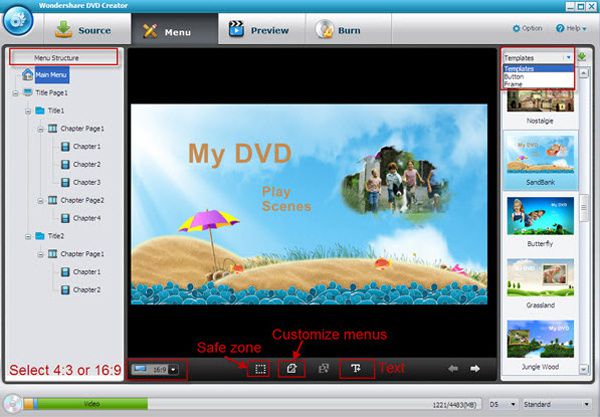The image size is (600, 417).
Task: Click the download templates green arrow icon
Action: tap(582, 57)
